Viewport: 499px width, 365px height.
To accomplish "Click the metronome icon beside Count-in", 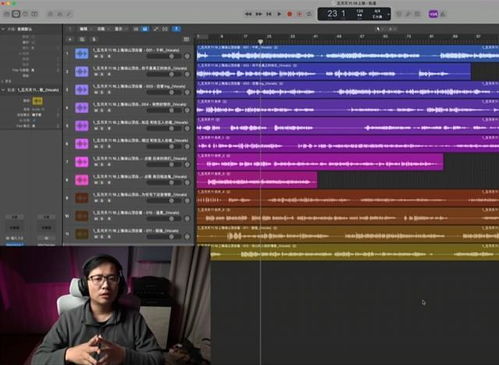I will (443, 14).
